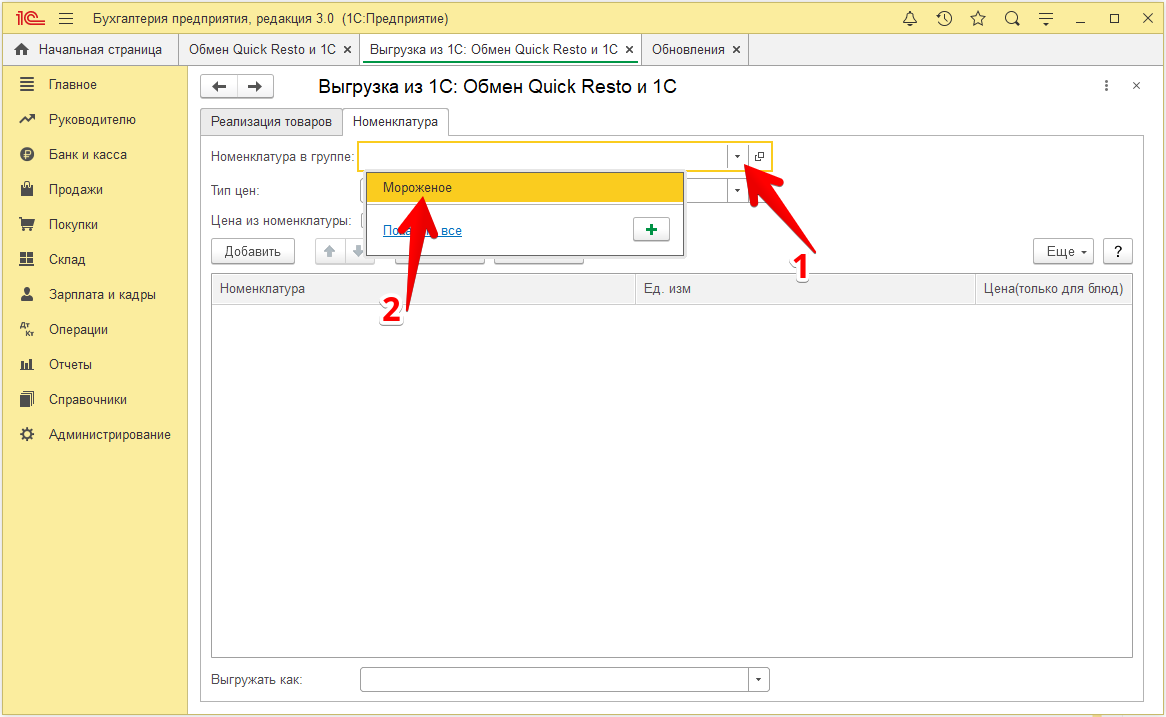The image size is (1166, 717).
Task: Switch to the Обновления tab
Action: (688, 50)
